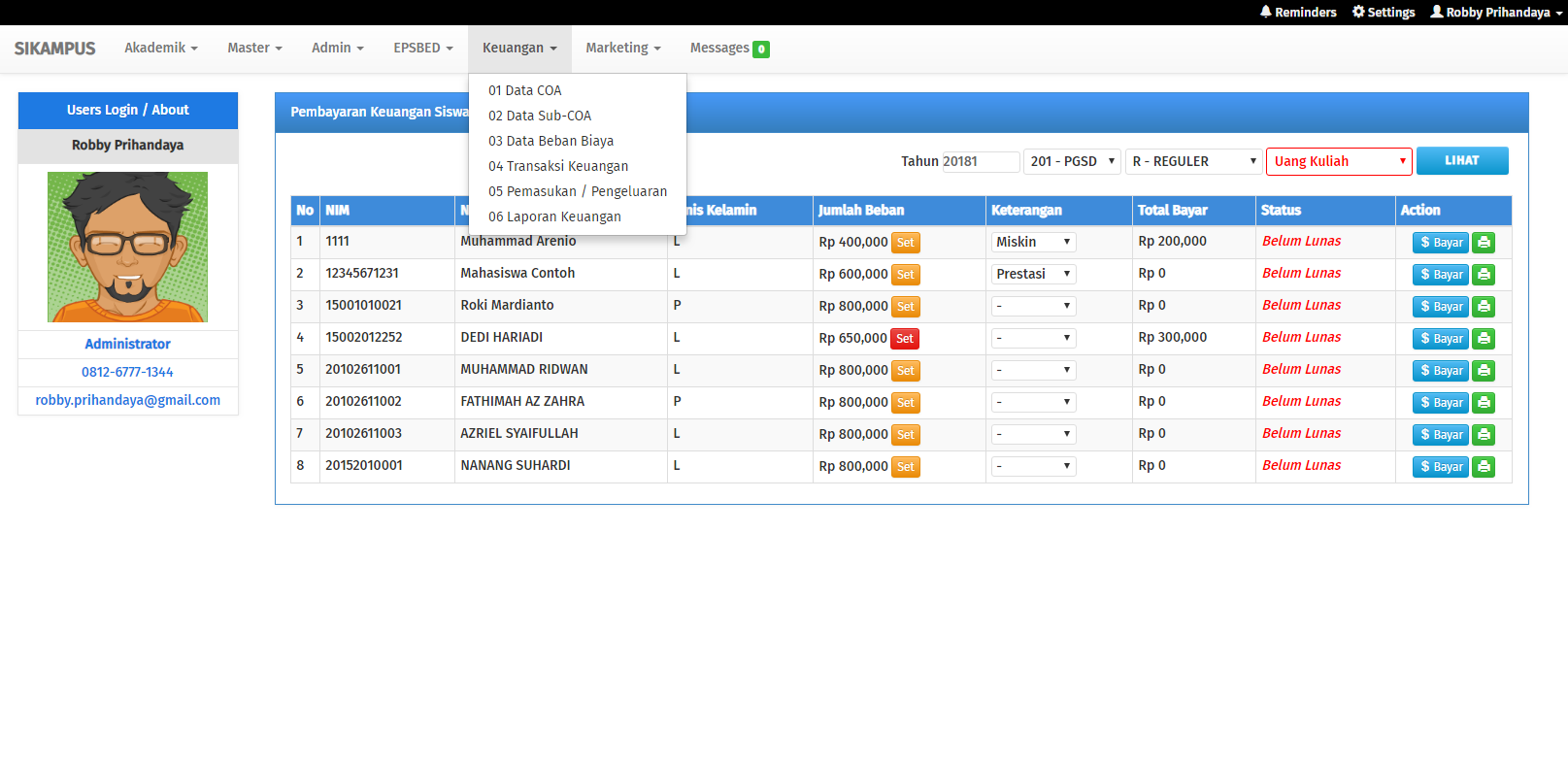Open Settings gear in top bar
This screenshot has height=766, width=1568.
tap(1384, 13)
